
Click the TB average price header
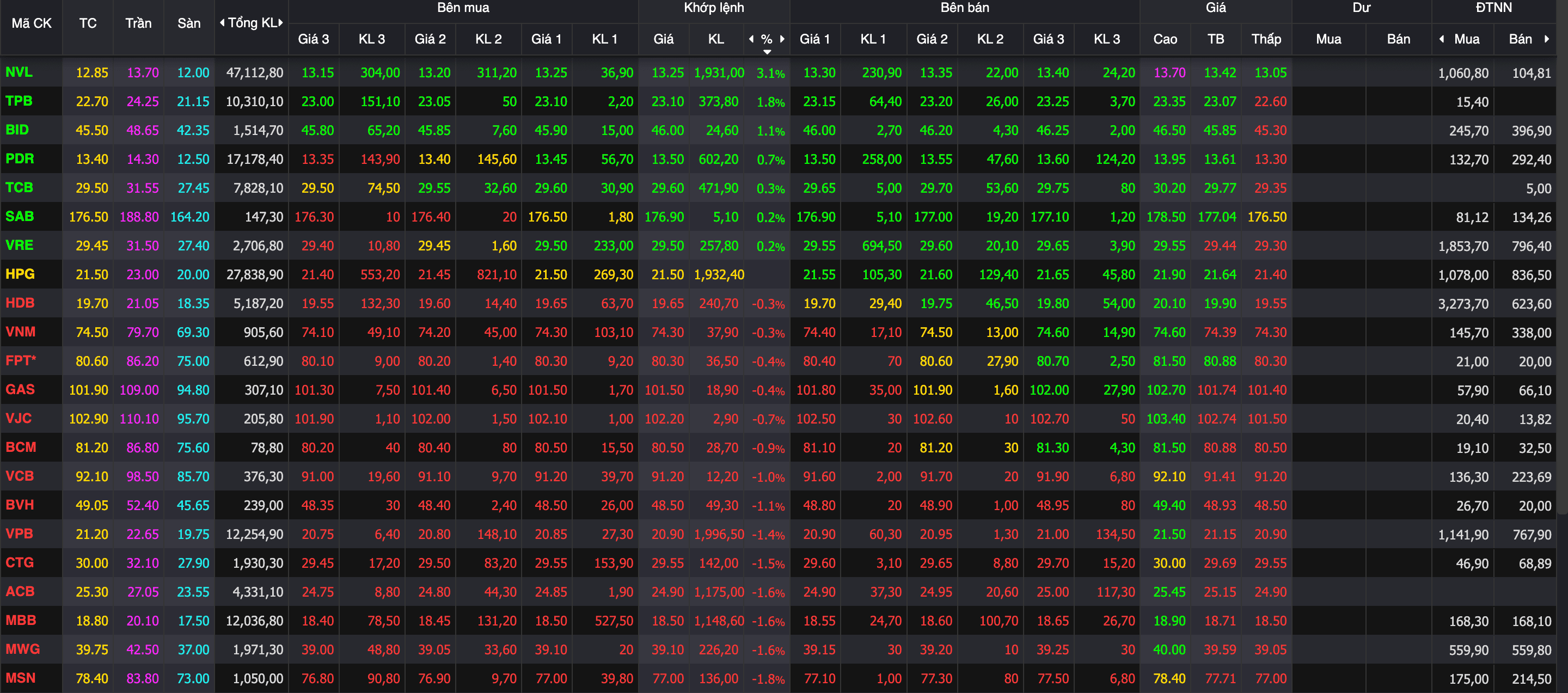pyautogui.click(x=1216, y=39)
